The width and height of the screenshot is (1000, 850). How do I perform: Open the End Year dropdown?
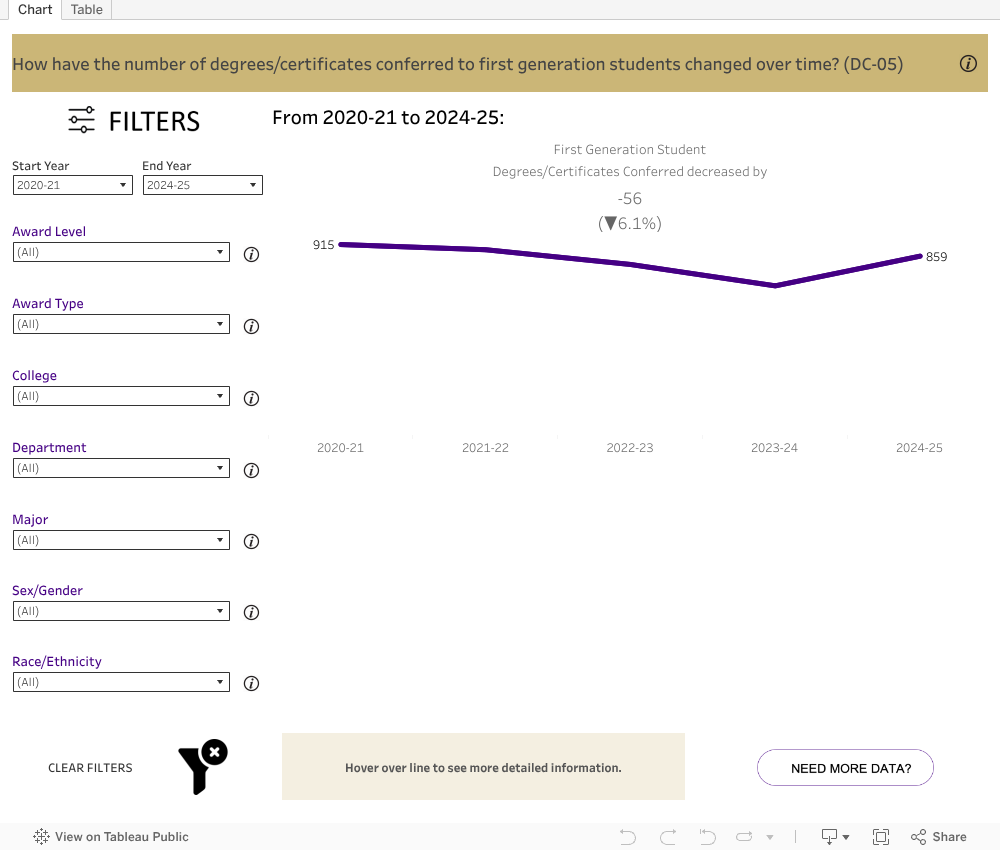[202, 185]
